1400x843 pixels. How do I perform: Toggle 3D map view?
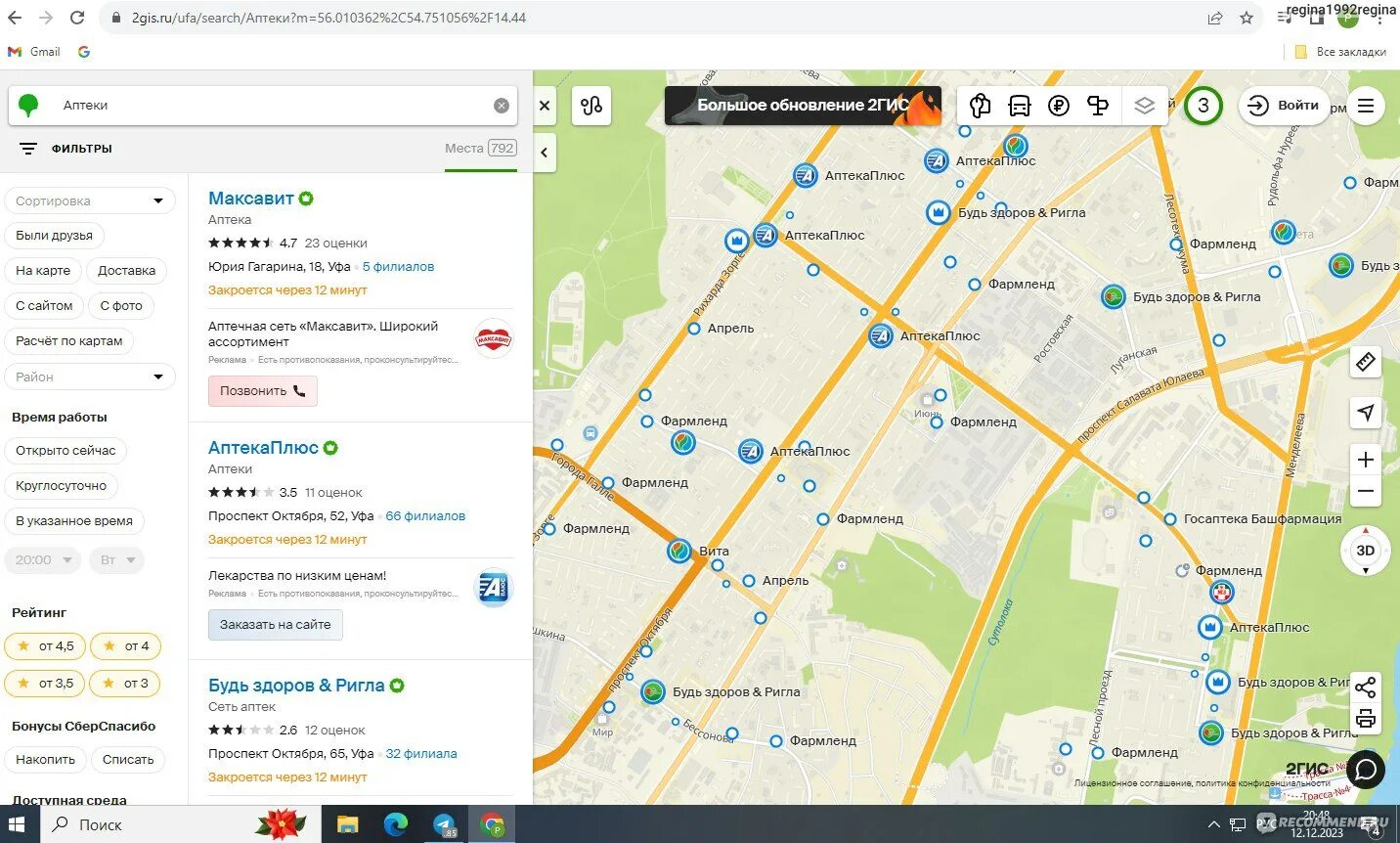tap(1366, 550)
